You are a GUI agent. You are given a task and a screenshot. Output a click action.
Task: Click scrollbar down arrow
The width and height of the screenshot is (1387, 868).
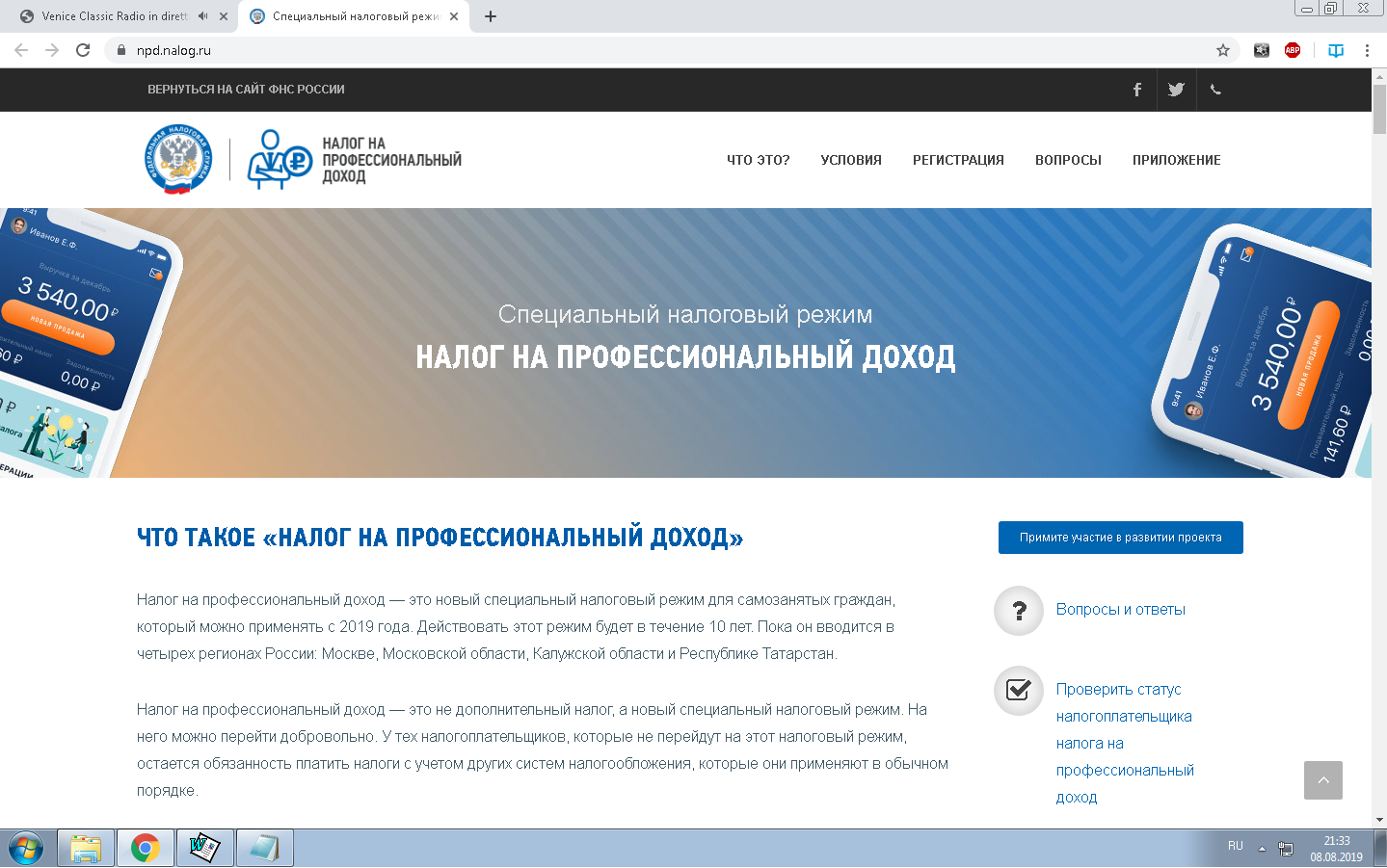1379,820
